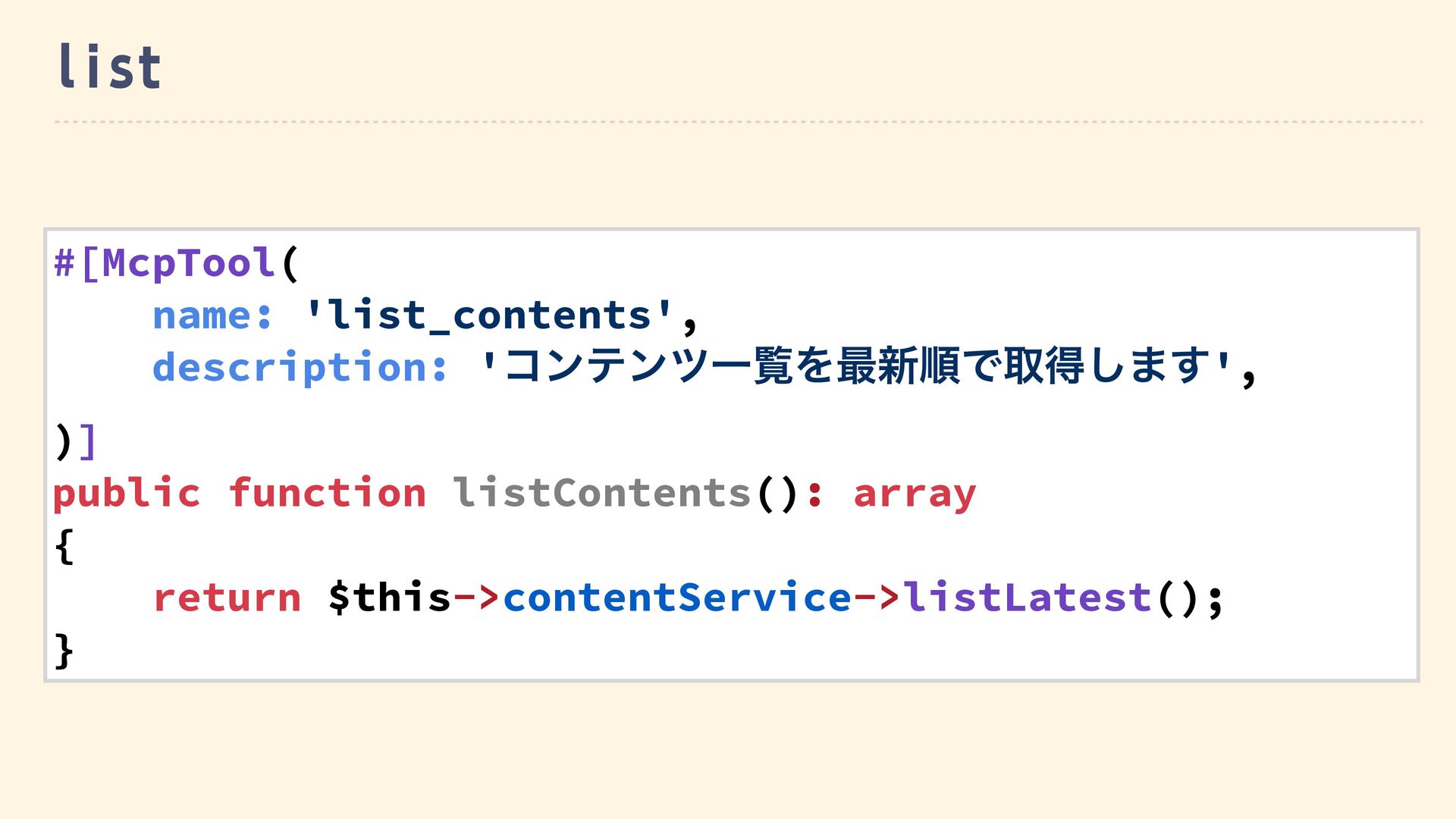
Task: Click the closing ")]" attribute bracket
Action: 76,441
